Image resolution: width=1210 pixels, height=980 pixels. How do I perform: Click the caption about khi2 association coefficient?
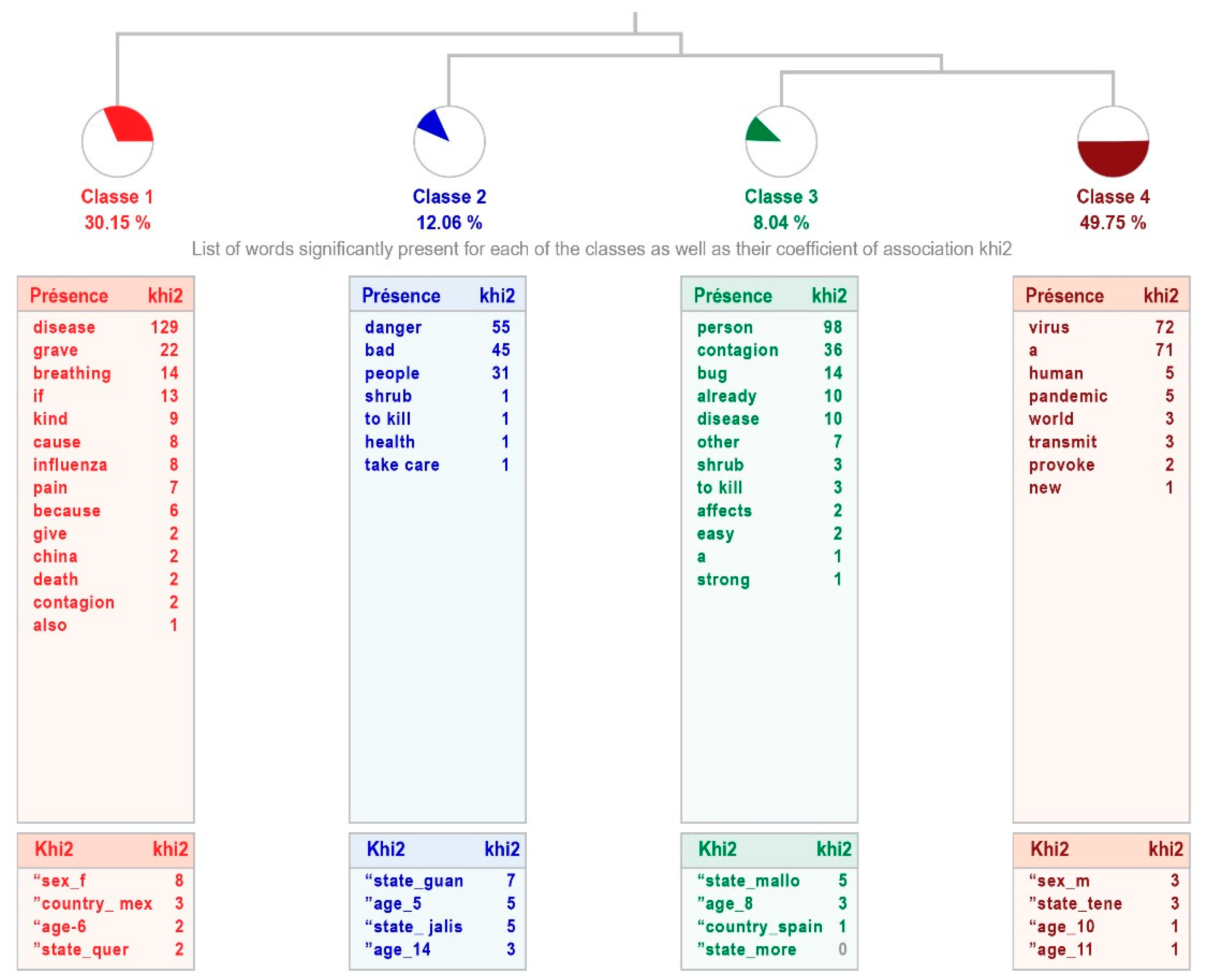[602, 249]
